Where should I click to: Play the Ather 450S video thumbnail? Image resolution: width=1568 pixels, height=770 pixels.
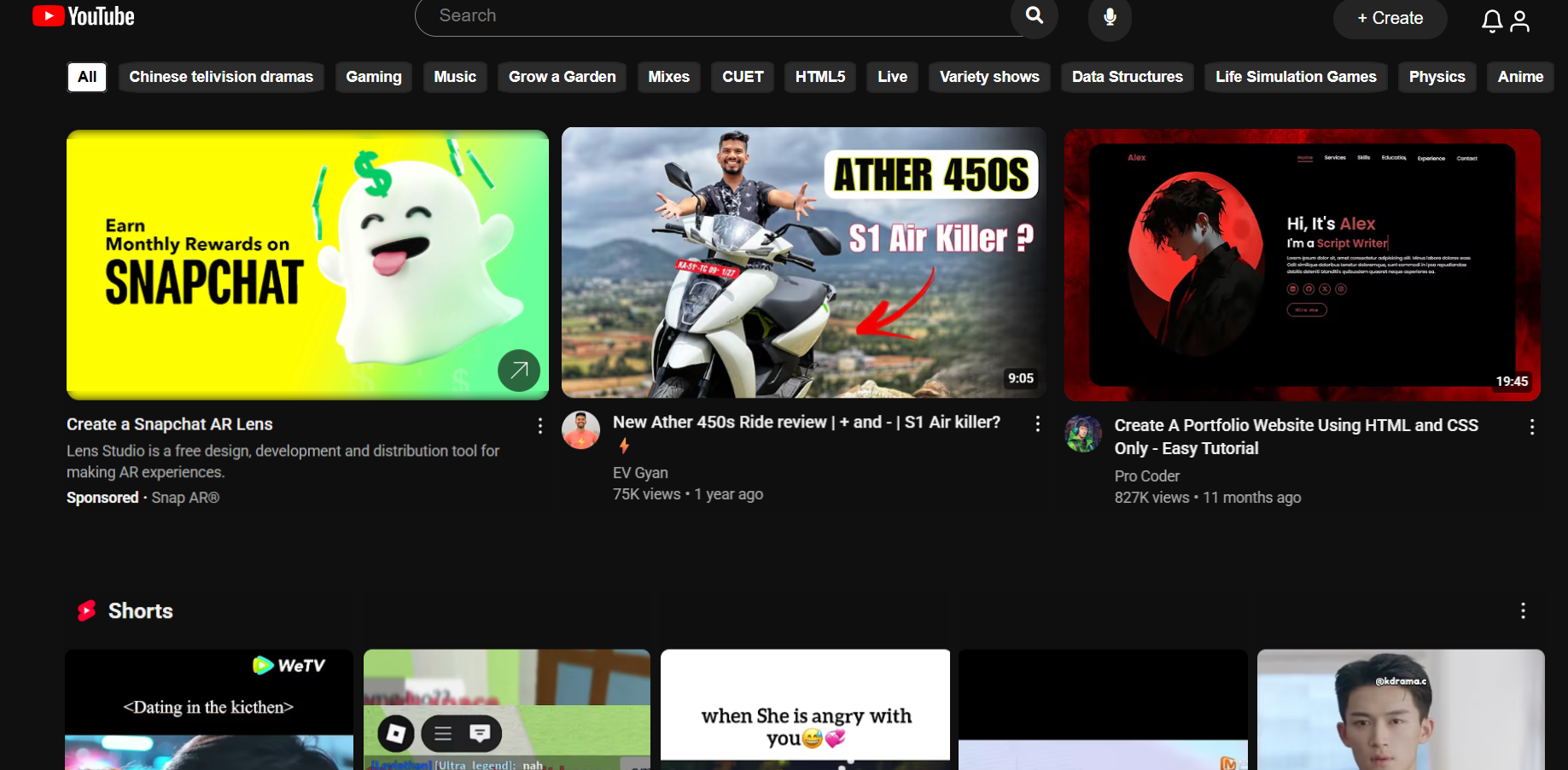tap(803, 263)
